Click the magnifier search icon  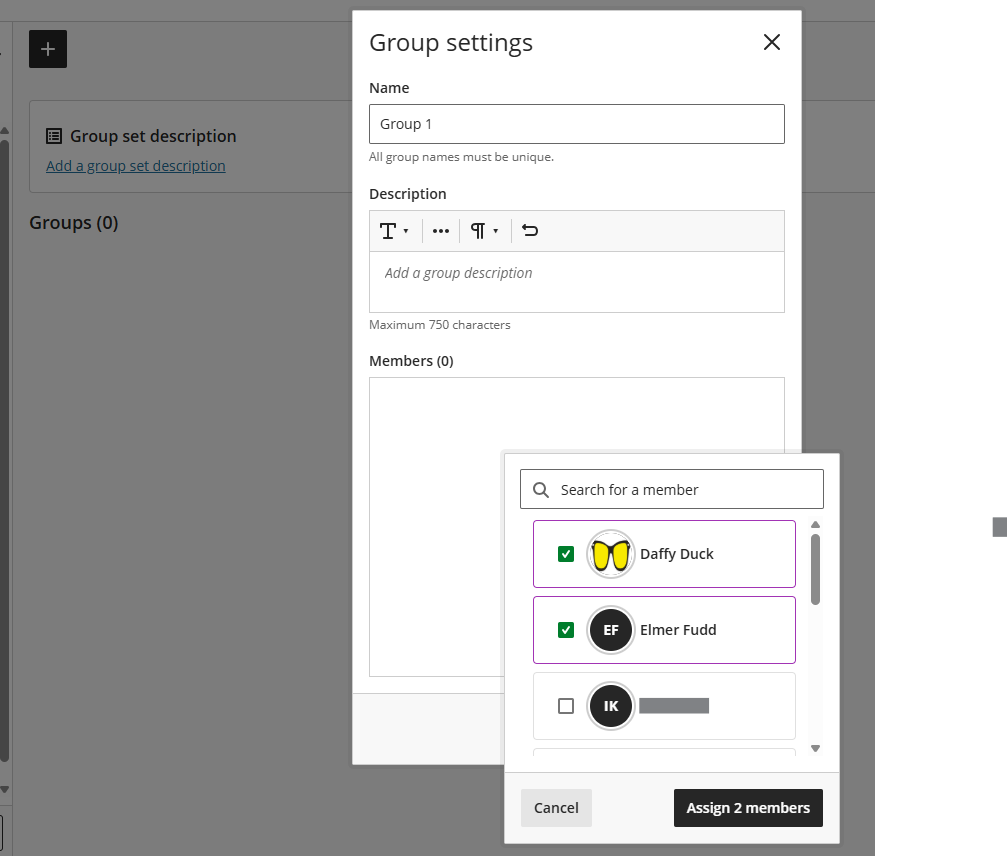[x=541, y=490]
